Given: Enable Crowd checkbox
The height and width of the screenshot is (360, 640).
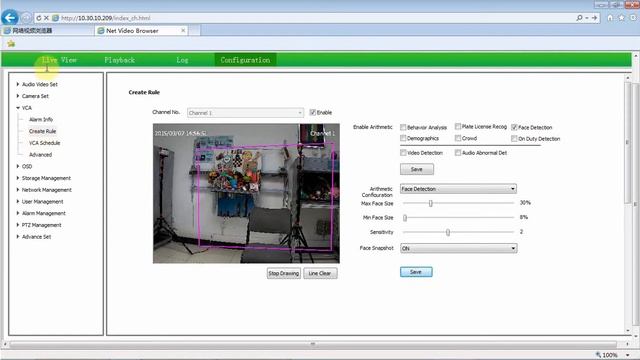Looking at the screenshot, I should pos(458,138).
